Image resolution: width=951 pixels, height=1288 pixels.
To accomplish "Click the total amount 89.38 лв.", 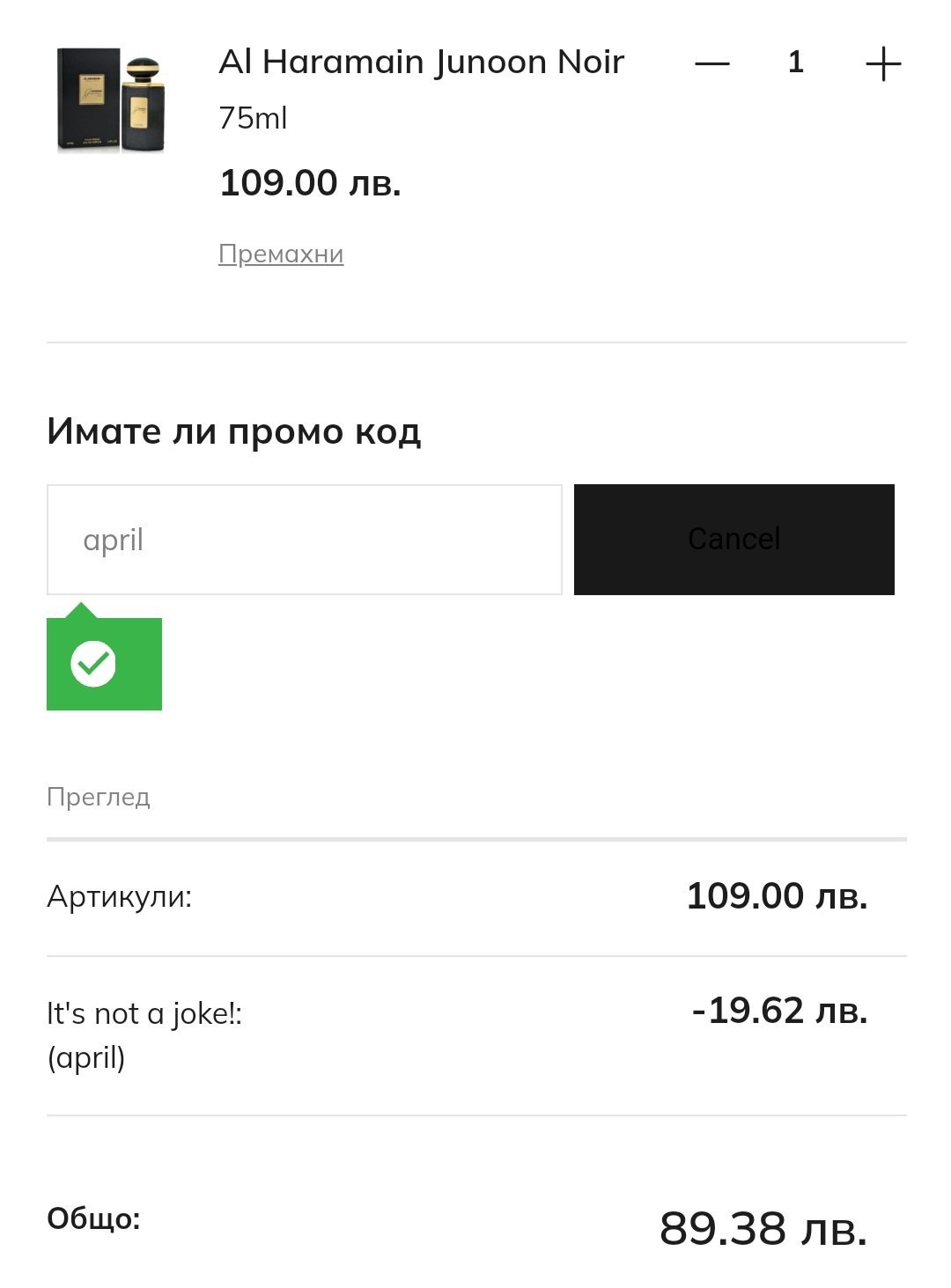I will [763, 1228].
